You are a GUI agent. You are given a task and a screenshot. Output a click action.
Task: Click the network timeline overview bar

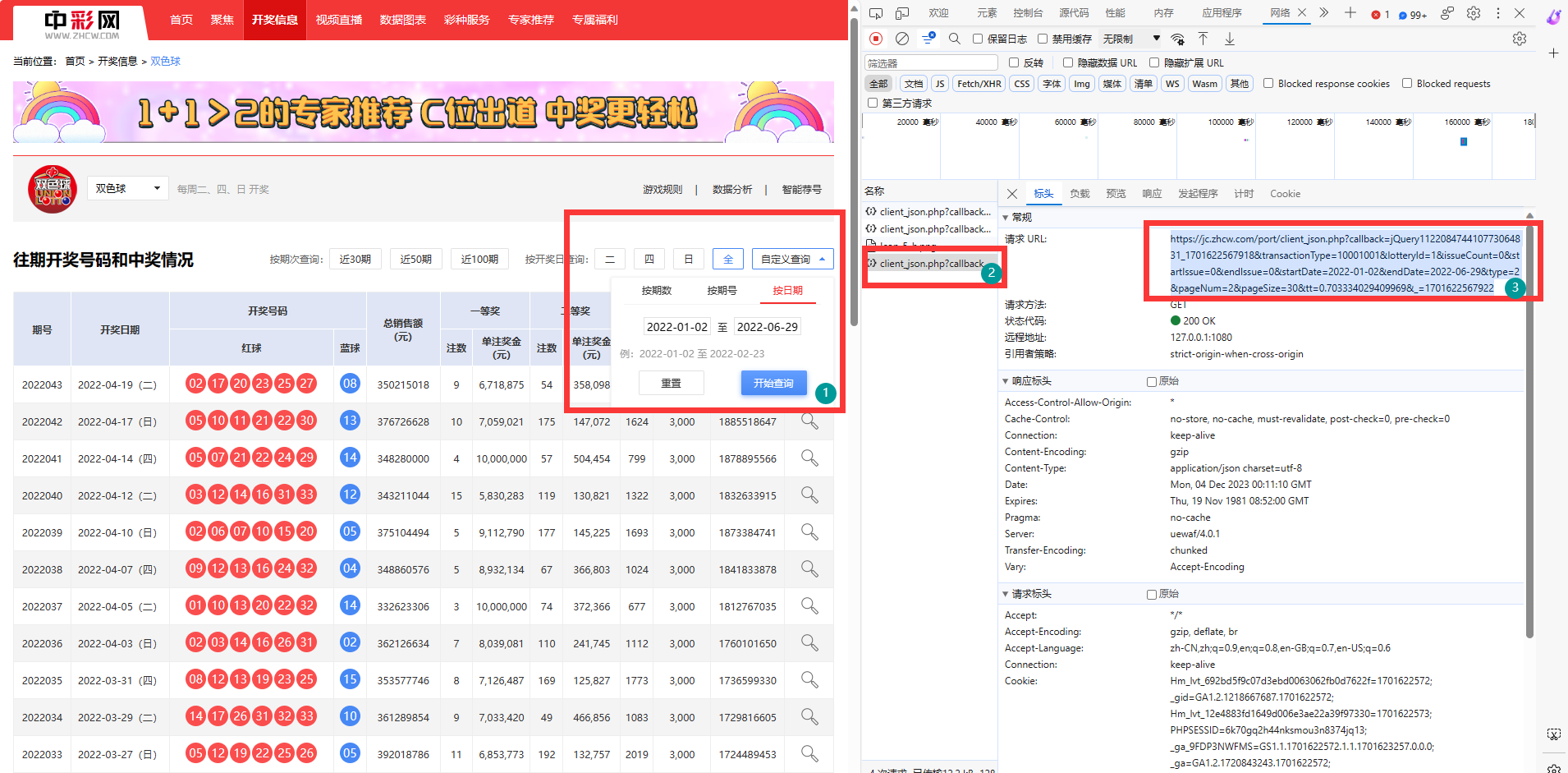1199,147
